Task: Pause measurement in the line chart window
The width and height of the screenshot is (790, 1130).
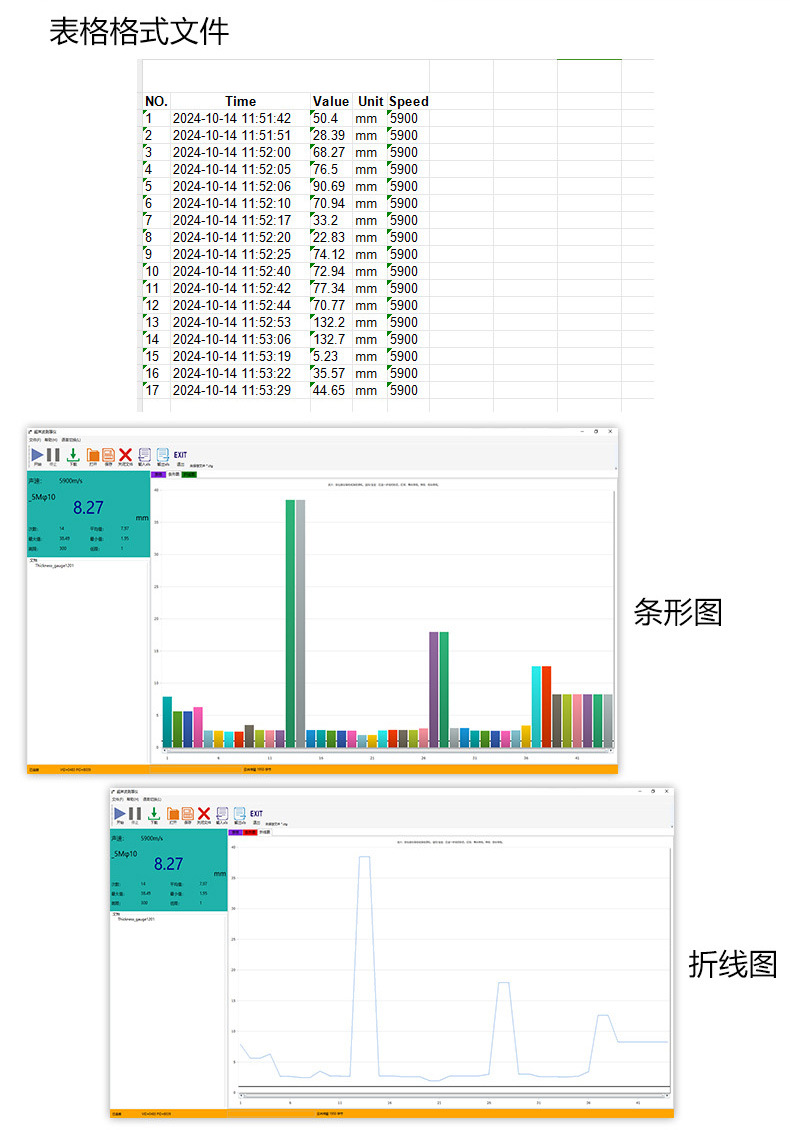Action: (x=135, y=814)
